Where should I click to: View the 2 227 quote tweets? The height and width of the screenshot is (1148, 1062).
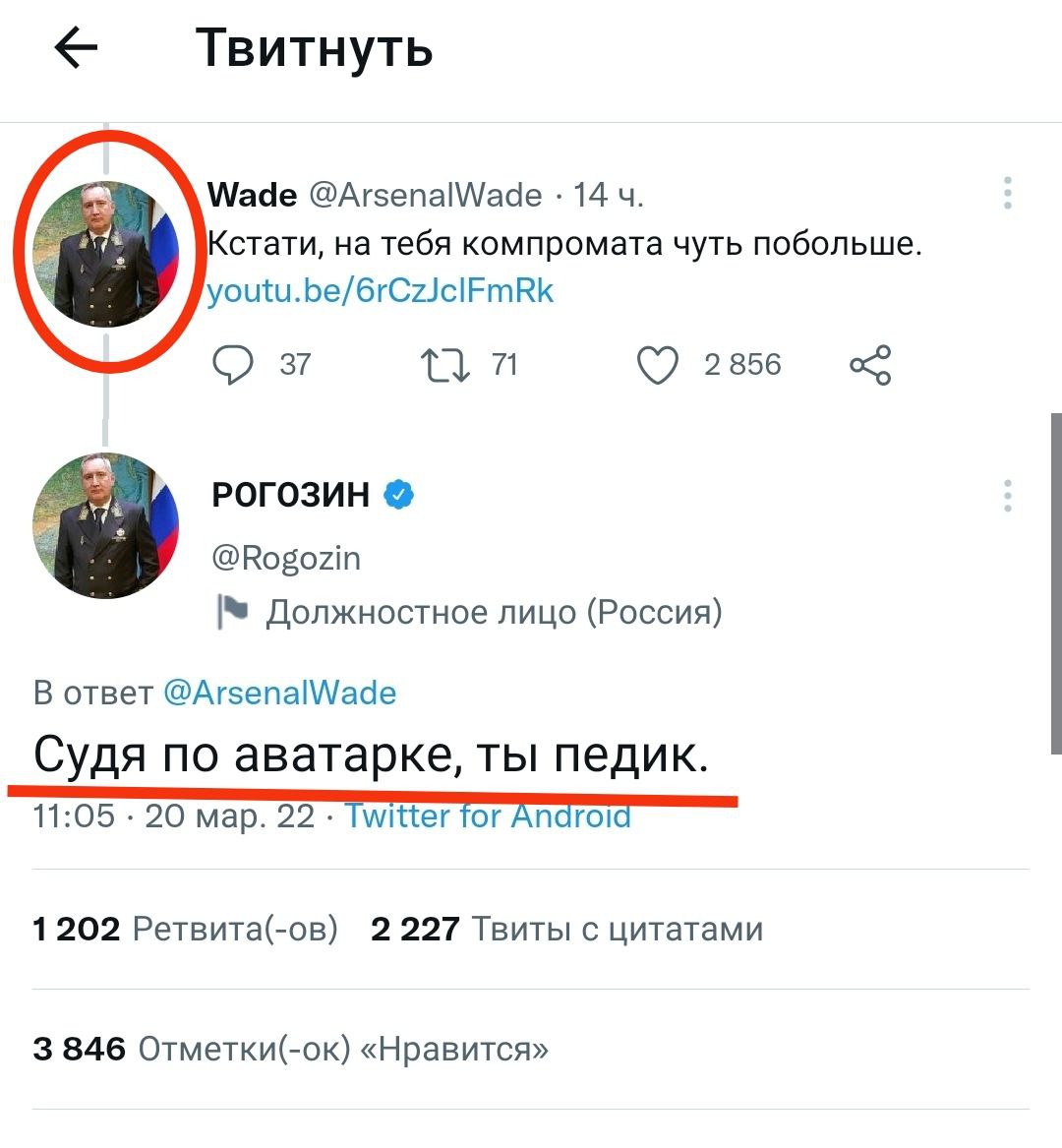click(x=566, y=929)
